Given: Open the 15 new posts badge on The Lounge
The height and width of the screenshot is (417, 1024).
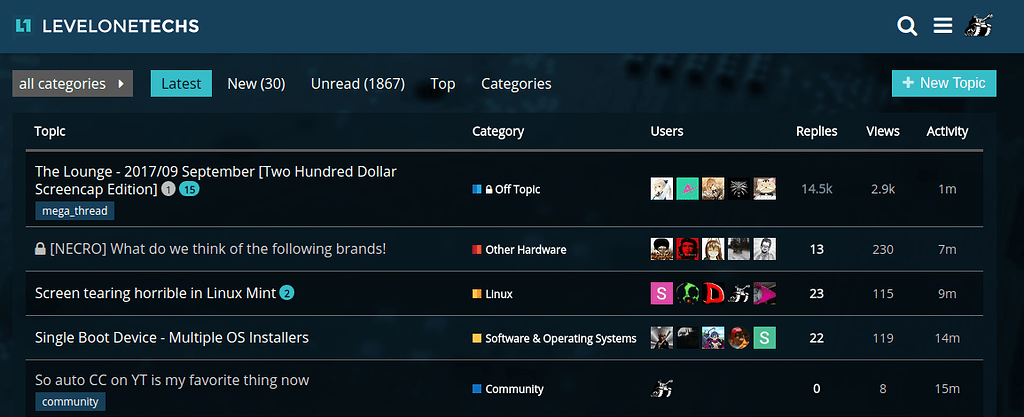Looking at the screenshot, I should [x=189, y=190].
